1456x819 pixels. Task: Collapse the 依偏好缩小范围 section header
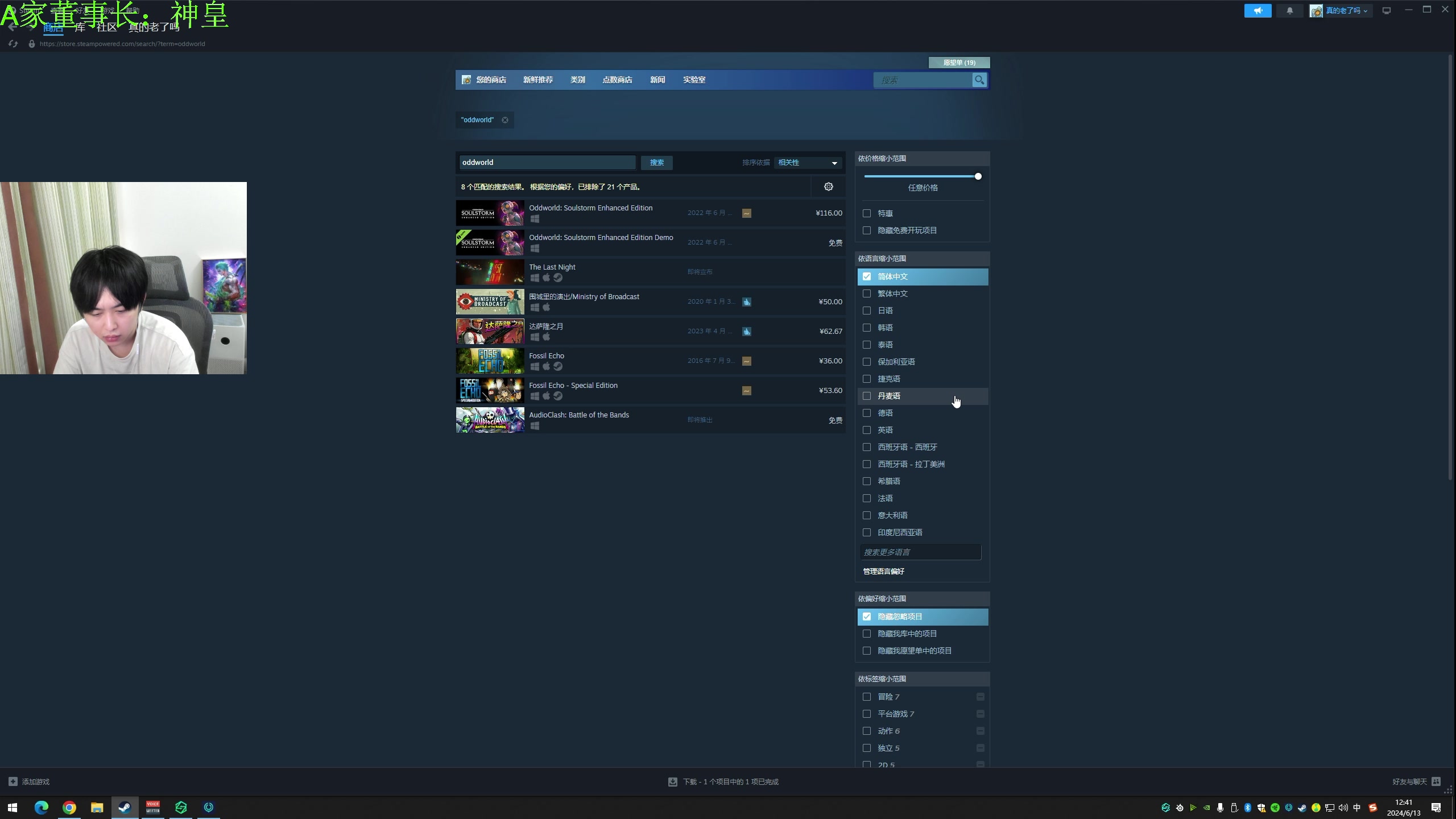pyautogui.click(x=922, y=599)
